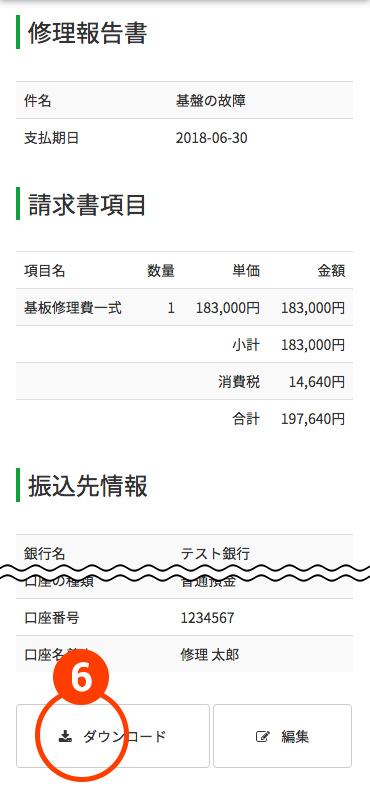Select the total 197,640円

pos(313,419)
